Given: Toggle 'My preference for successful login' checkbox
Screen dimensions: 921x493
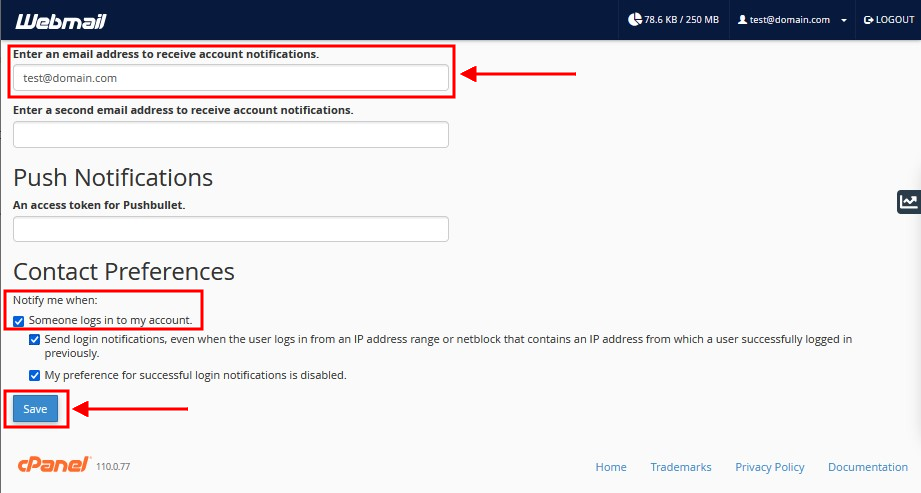Looking at the screenshot, I should coord(36,376).
